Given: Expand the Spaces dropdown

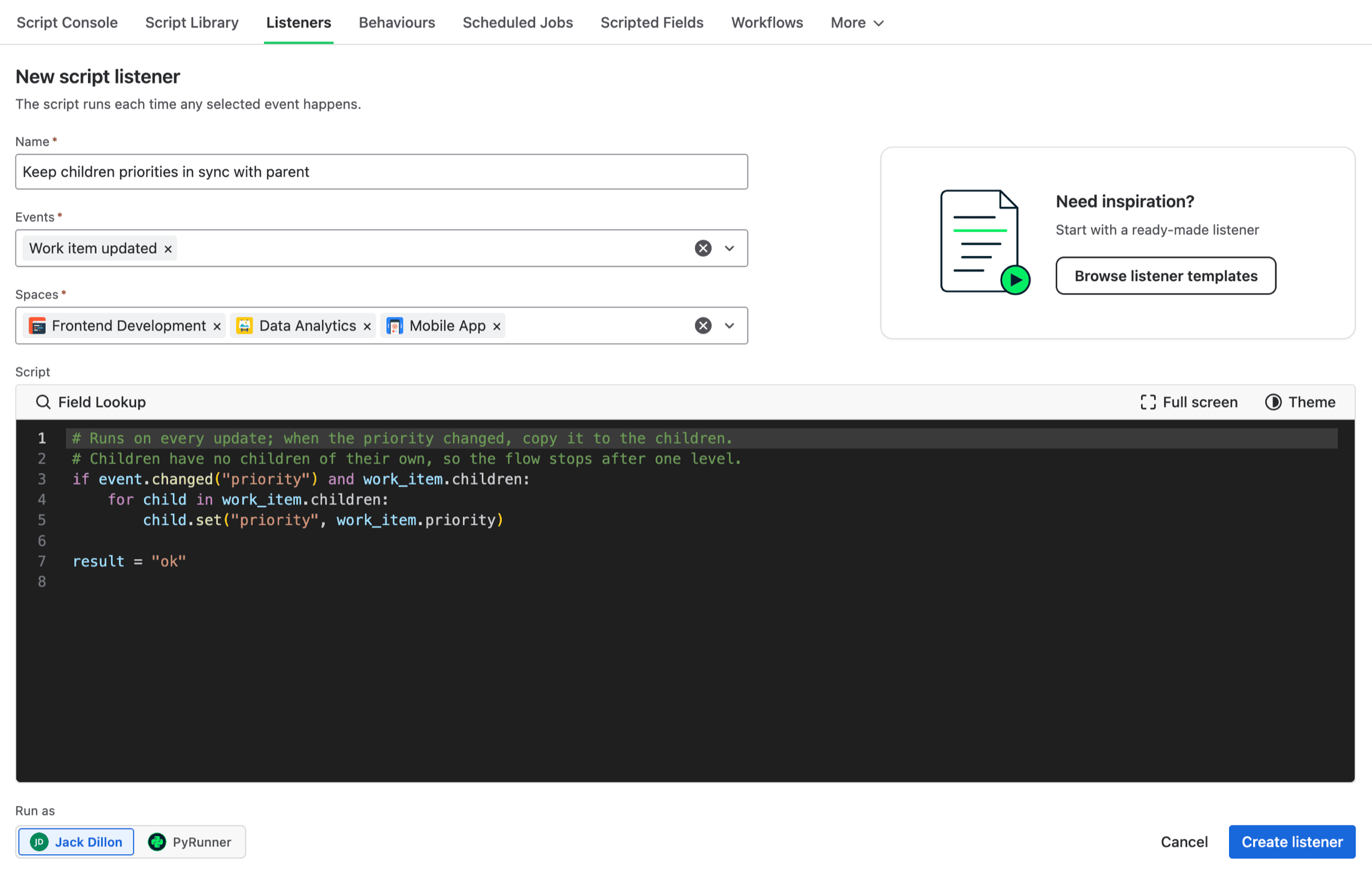Looking at the screenshot, I should click(x=729, y=325).
